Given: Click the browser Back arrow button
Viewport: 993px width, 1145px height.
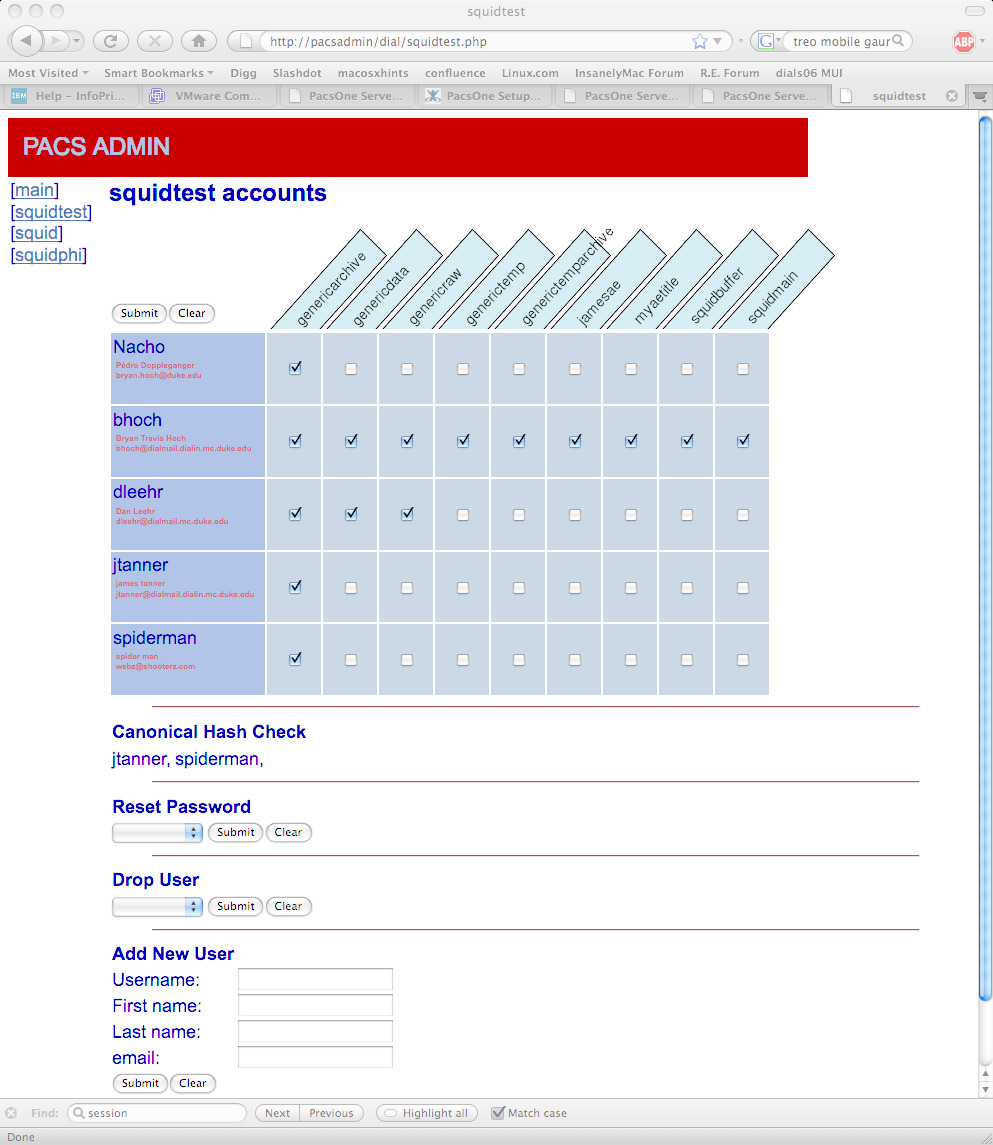Looking at the screenshot, I should [25, 41].
